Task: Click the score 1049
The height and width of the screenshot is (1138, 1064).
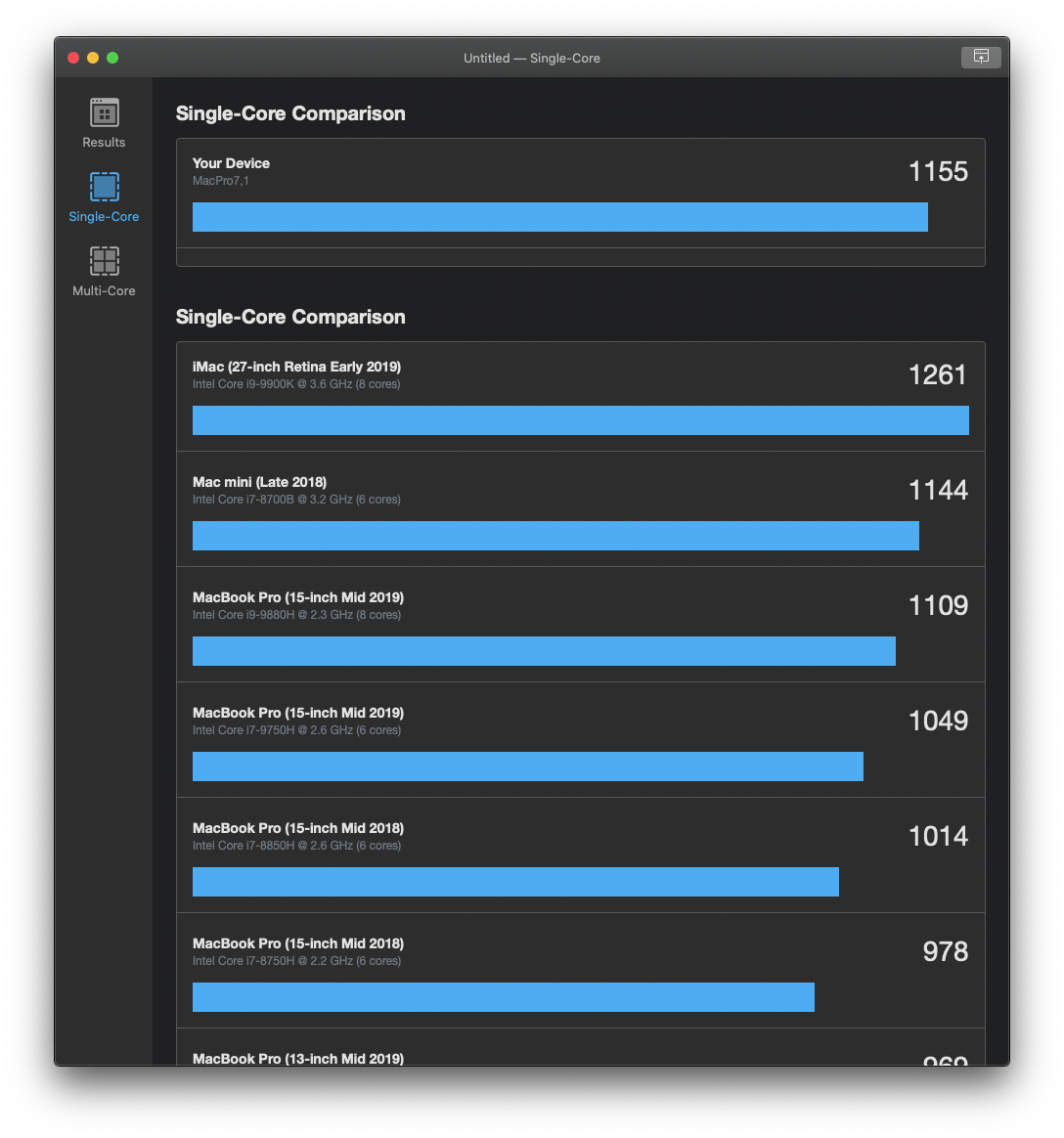Action: pyautogui.click(x=939, y=722)
